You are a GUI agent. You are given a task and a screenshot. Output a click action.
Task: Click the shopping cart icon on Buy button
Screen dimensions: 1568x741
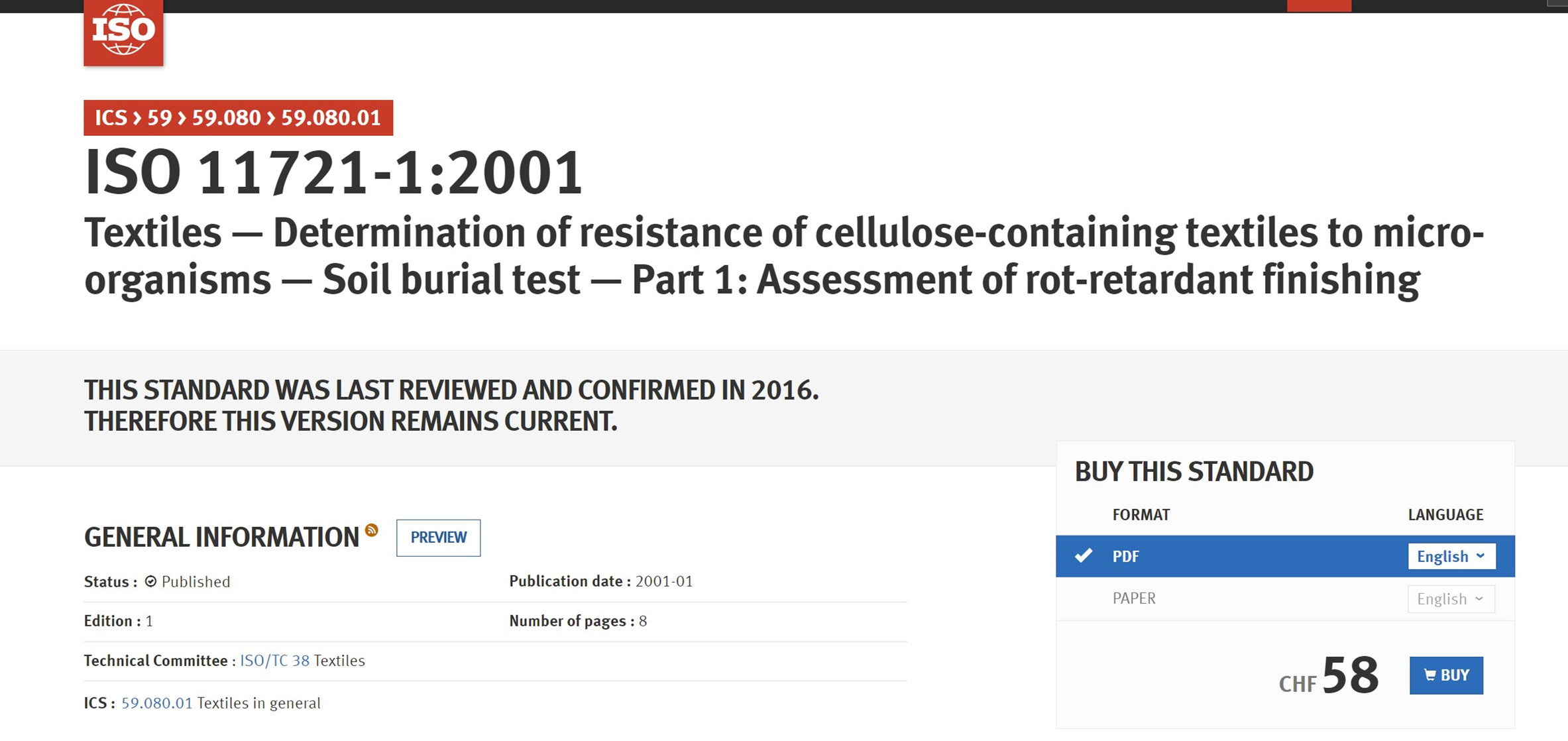(1430, 675)
